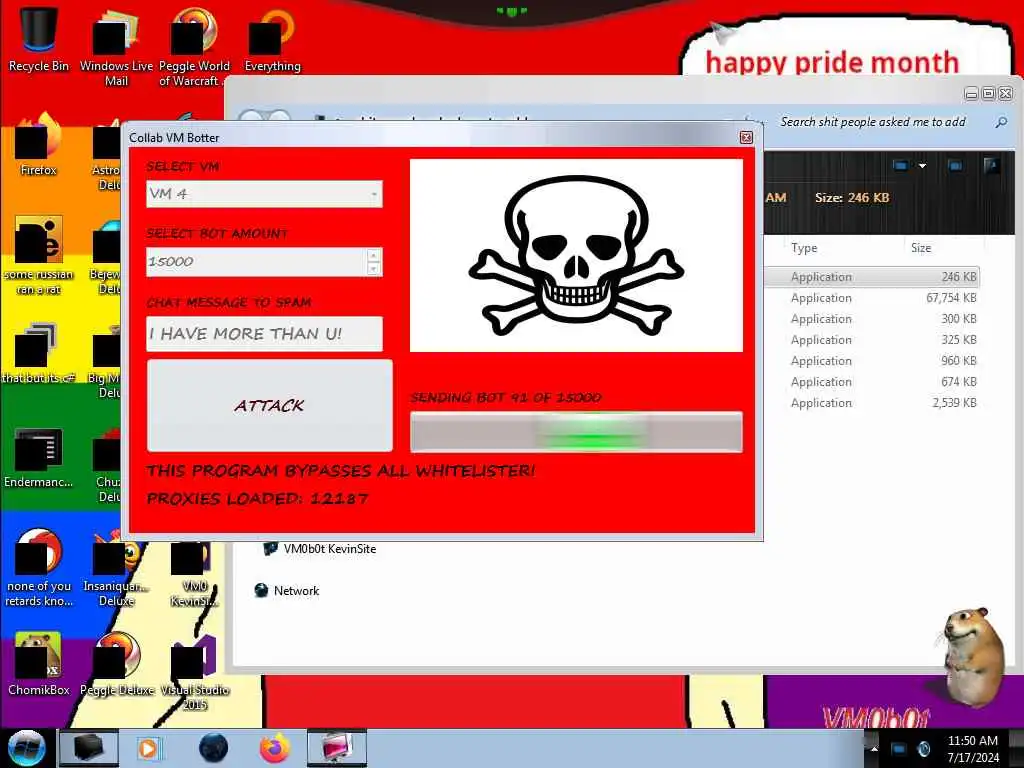1024x768 pixels.
Task: Click the change view icon in explorer toolbar
Action: point(901,166)
